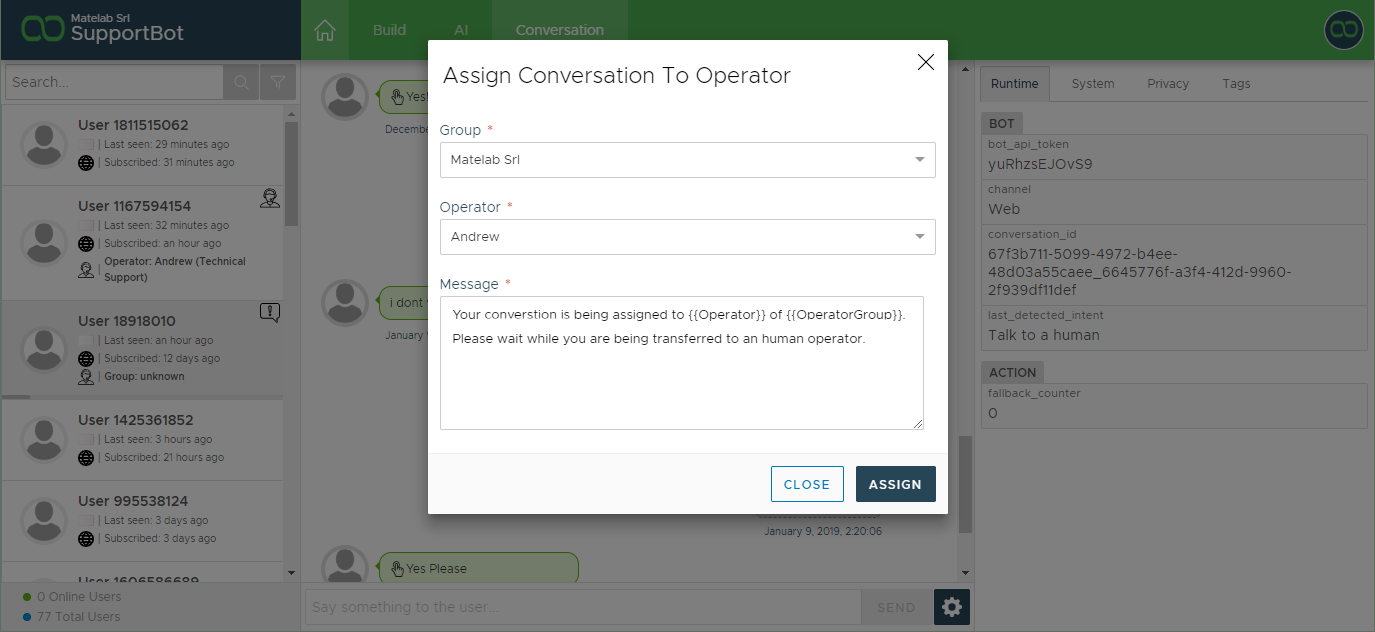
Task: Select User 995538124 in list
Action: click(x=143, y=520)
